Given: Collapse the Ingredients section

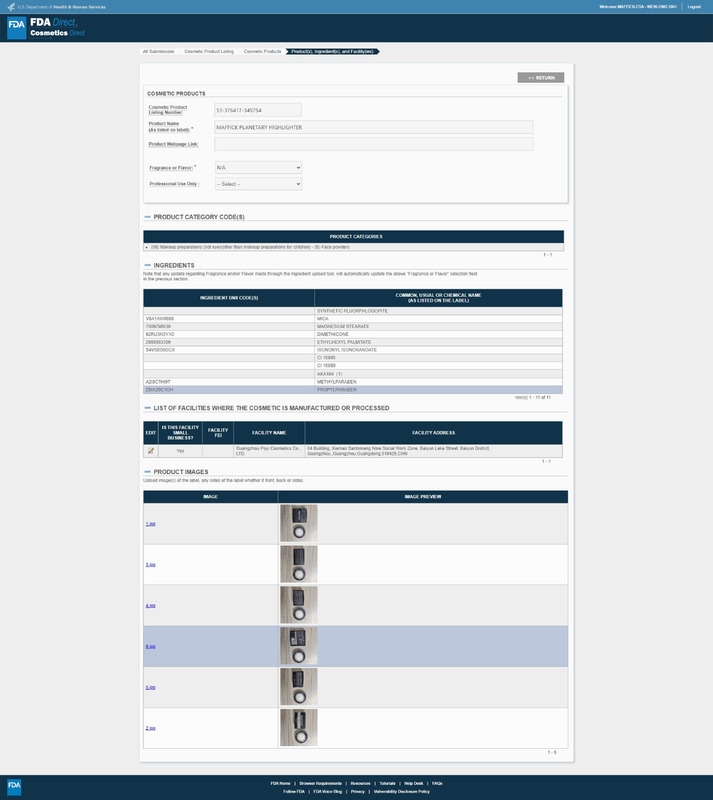Looking at the screenshot, I should (x=148, y=265).
